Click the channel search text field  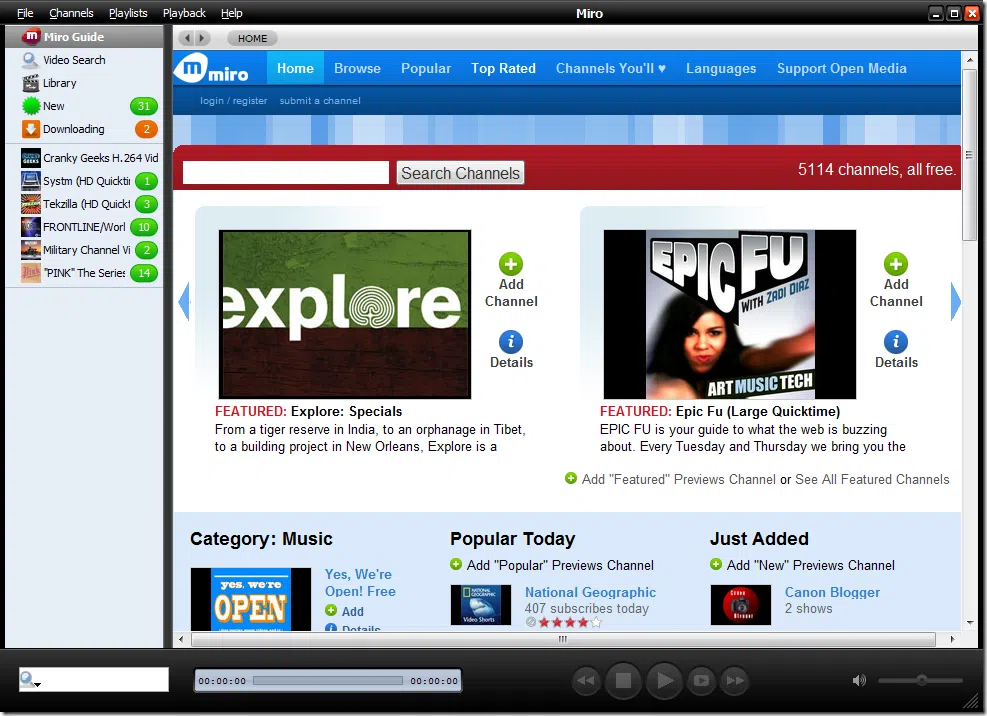[x=286, y=173]
